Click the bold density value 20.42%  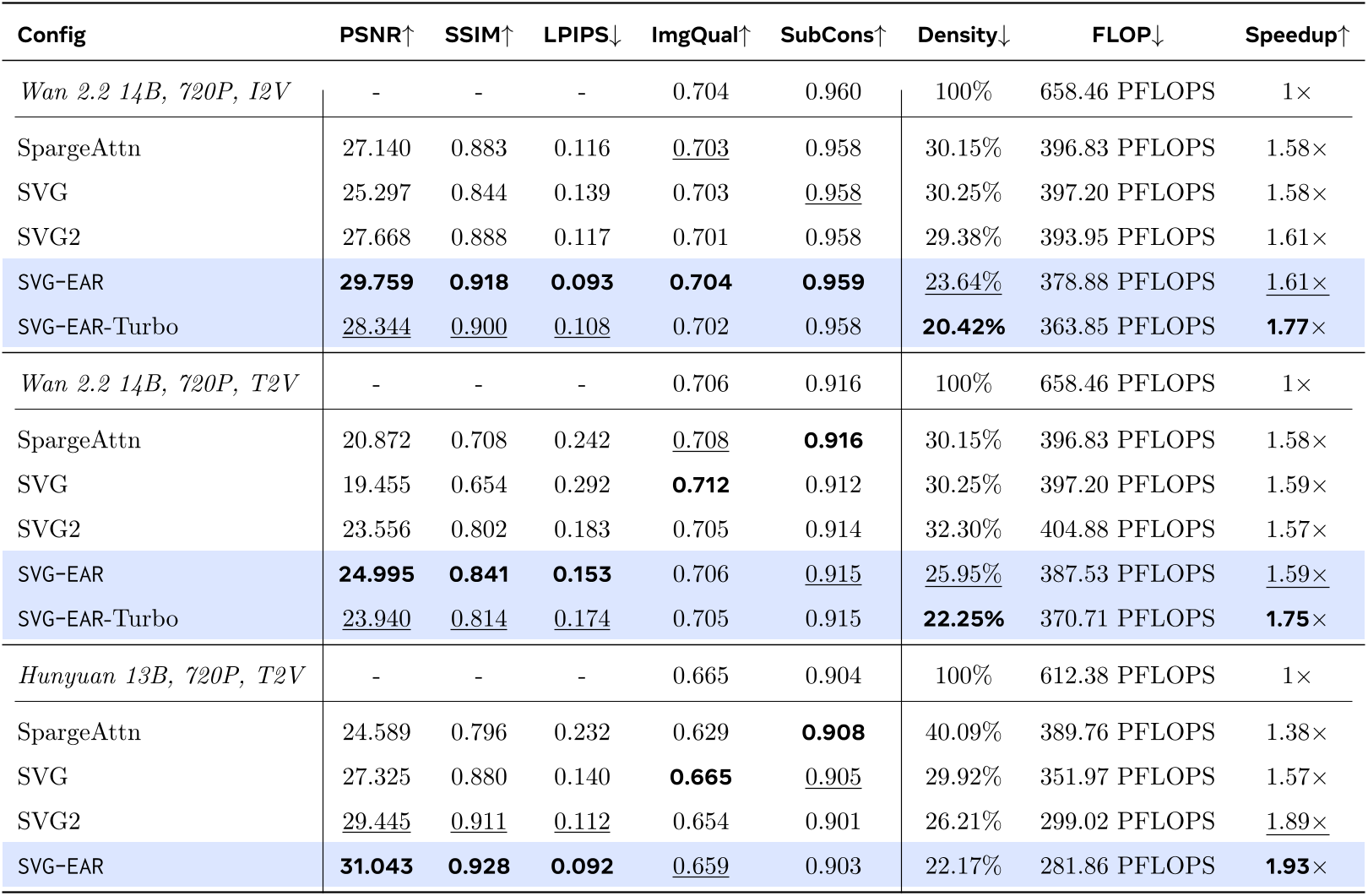(964, 327)
